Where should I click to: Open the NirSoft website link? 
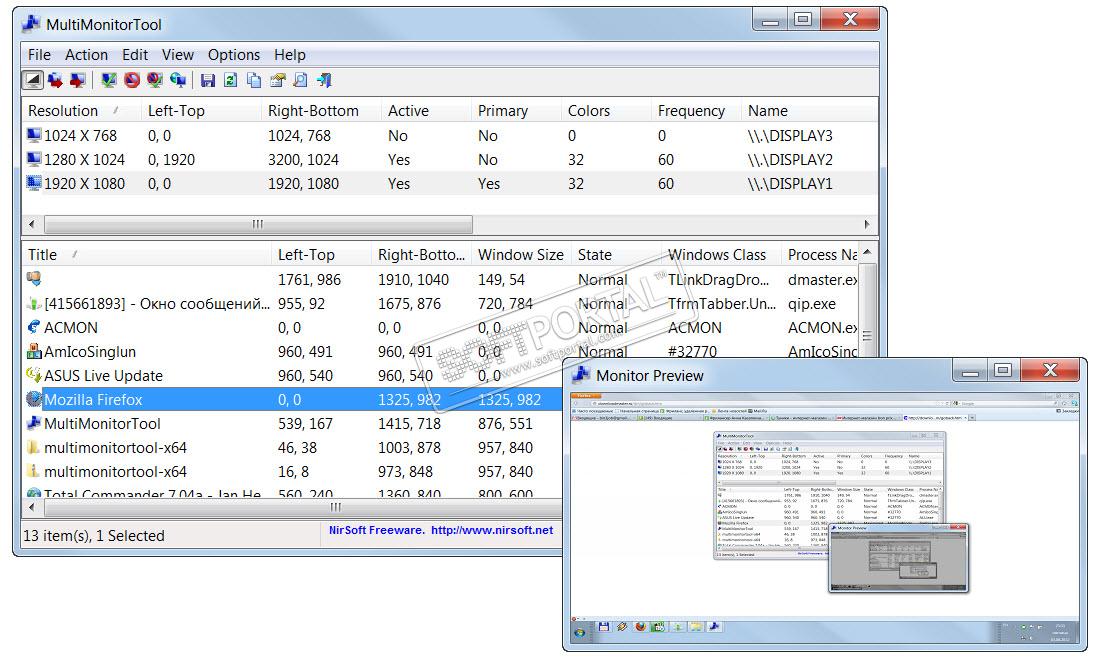click(x=492, y=530)
